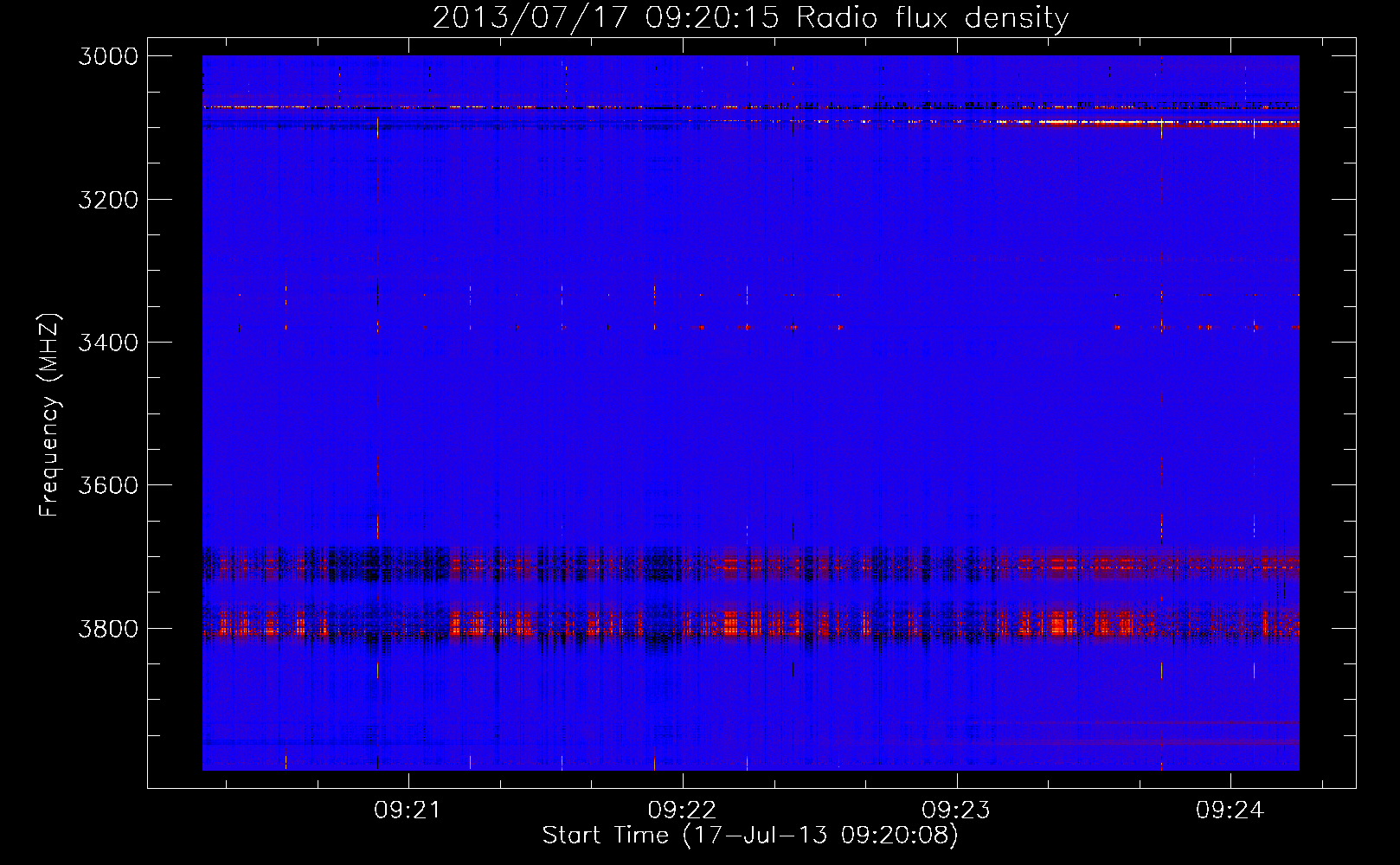Click the 09:22 time tick label

[682, 811]
